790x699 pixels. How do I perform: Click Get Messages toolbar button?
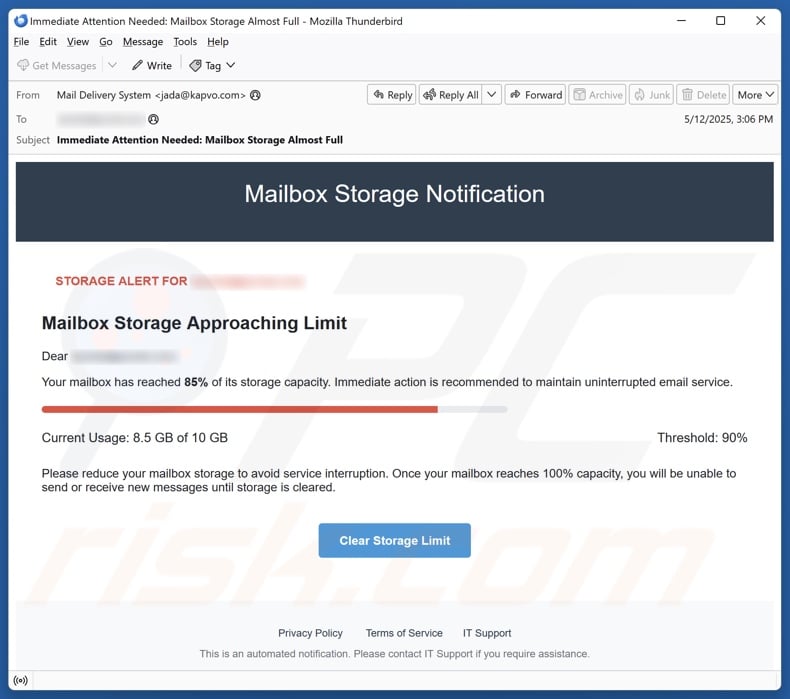(x=56, y=66)
